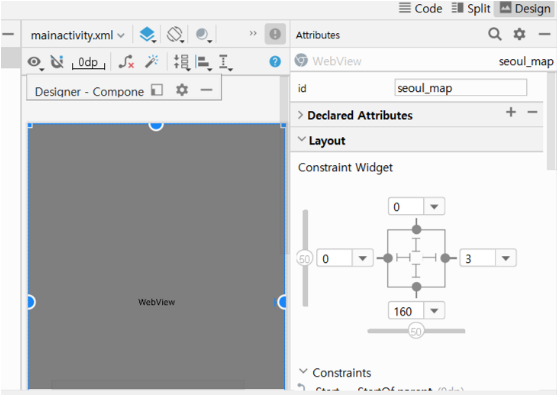Open the blue help question icon

click(x=275, y=62)
